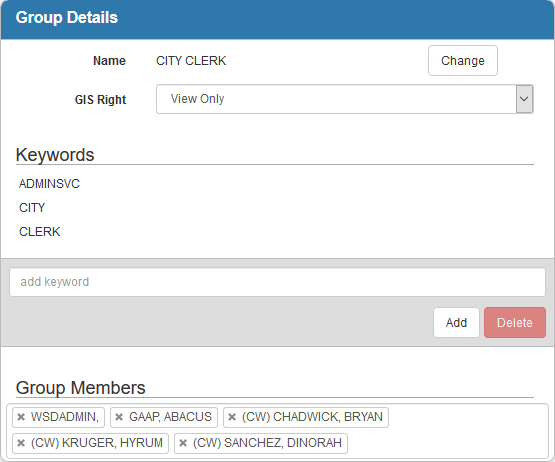555x462 pixels.
Task: Select the View Only combo box
Action: 344,99
